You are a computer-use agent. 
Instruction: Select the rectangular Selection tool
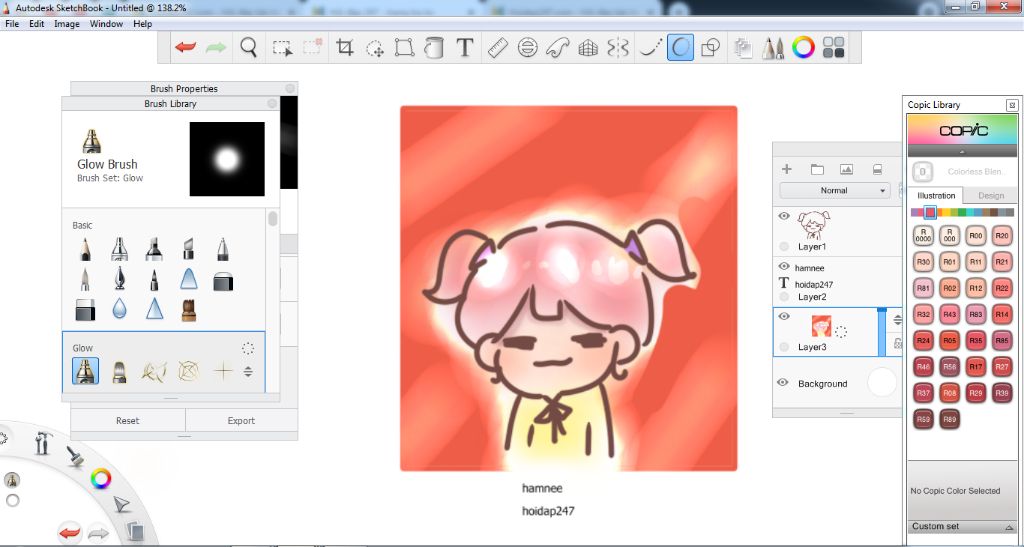(x=282, y=47)
